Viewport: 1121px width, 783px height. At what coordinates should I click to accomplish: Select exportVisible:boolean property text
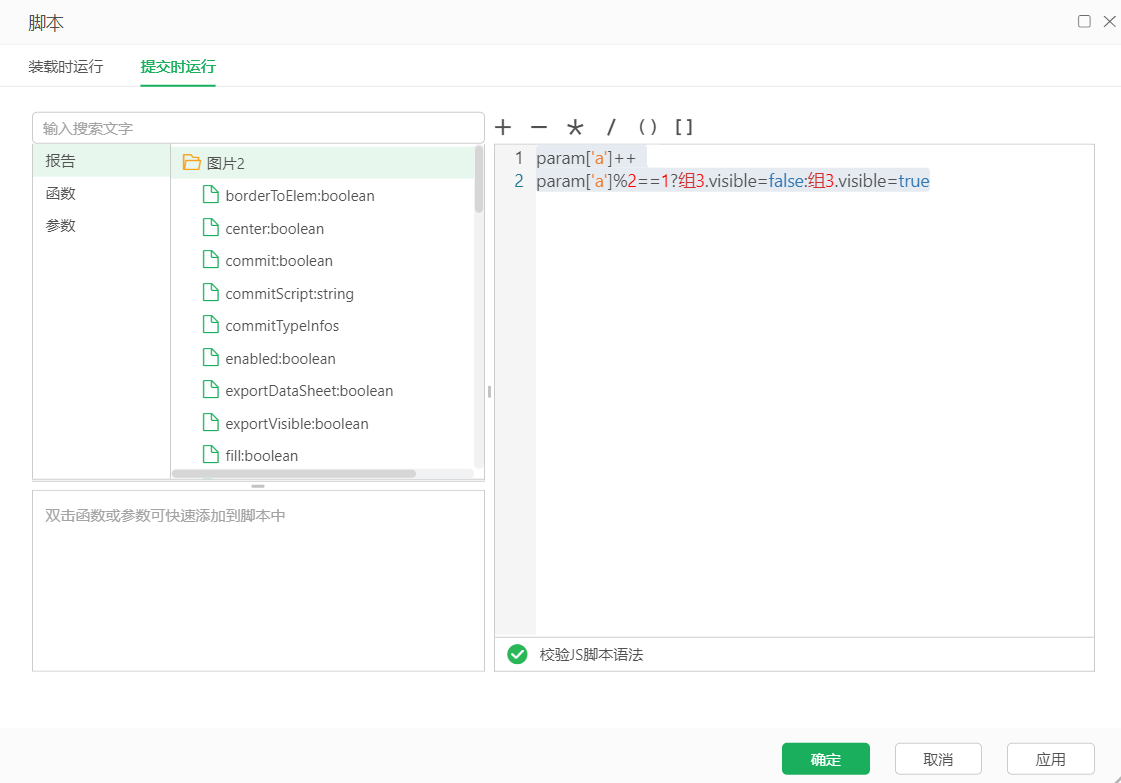click(x=297, y=424)
